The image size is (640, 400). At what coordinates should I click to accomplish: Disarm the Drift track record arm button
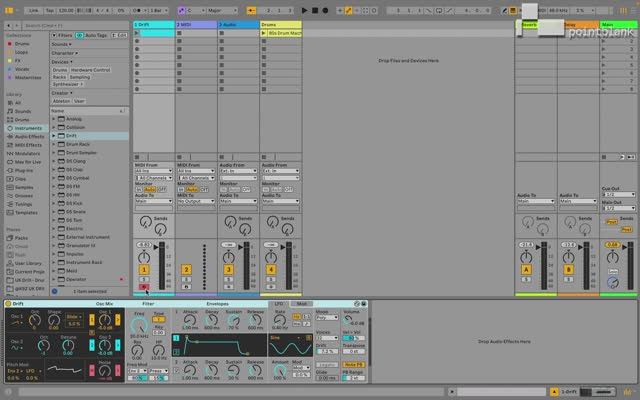[144, 287]
